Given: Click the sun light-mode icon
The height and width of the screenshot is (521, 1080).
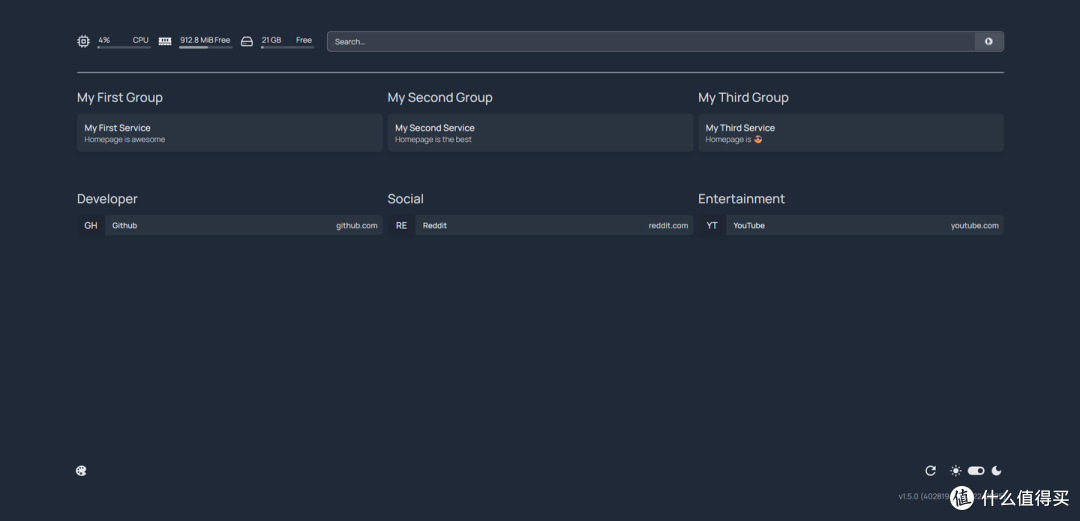Looking at the screenshot, I should coord(955,471).
